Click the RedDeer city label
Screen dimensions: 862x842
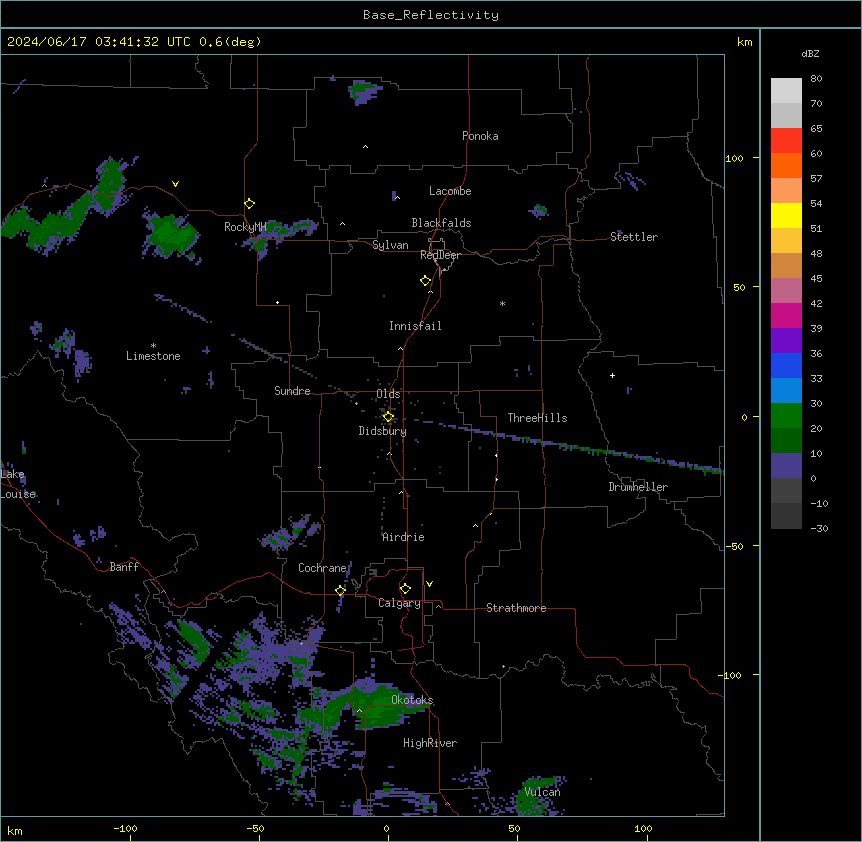pyautogui.click(x=440, y=255)
